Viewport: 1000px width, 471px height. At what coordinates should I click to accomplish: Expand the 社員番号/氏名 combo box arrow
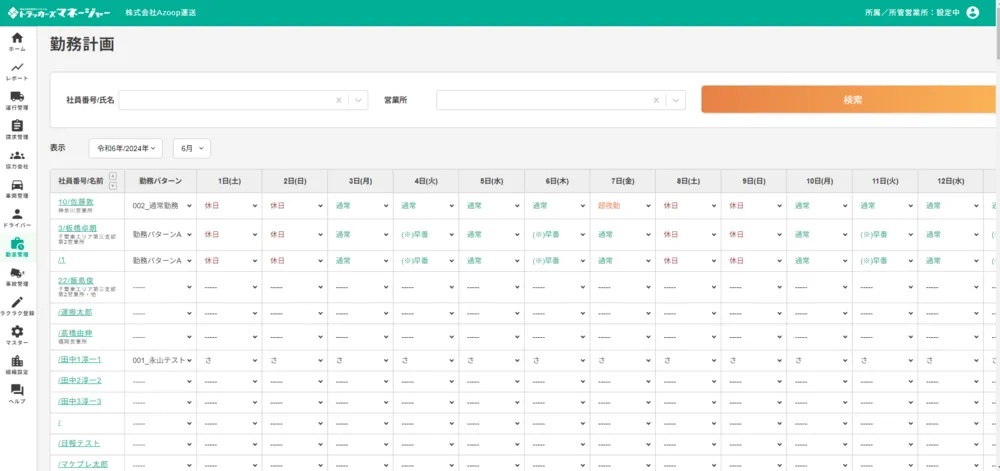point(358,100)
